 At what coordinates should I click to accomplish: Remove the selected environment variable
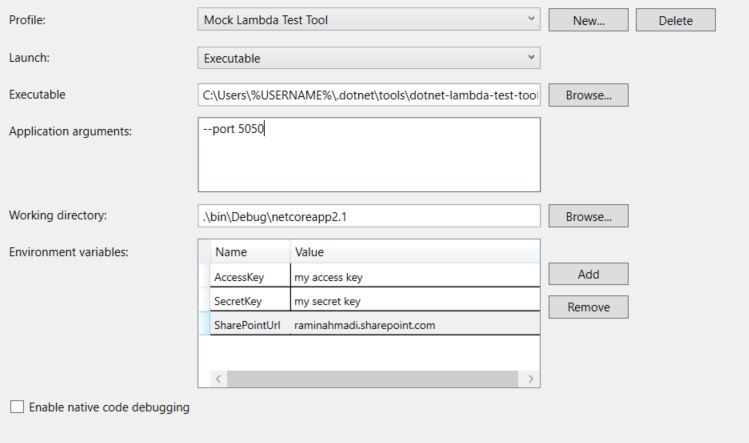click(x=588, y=307)
